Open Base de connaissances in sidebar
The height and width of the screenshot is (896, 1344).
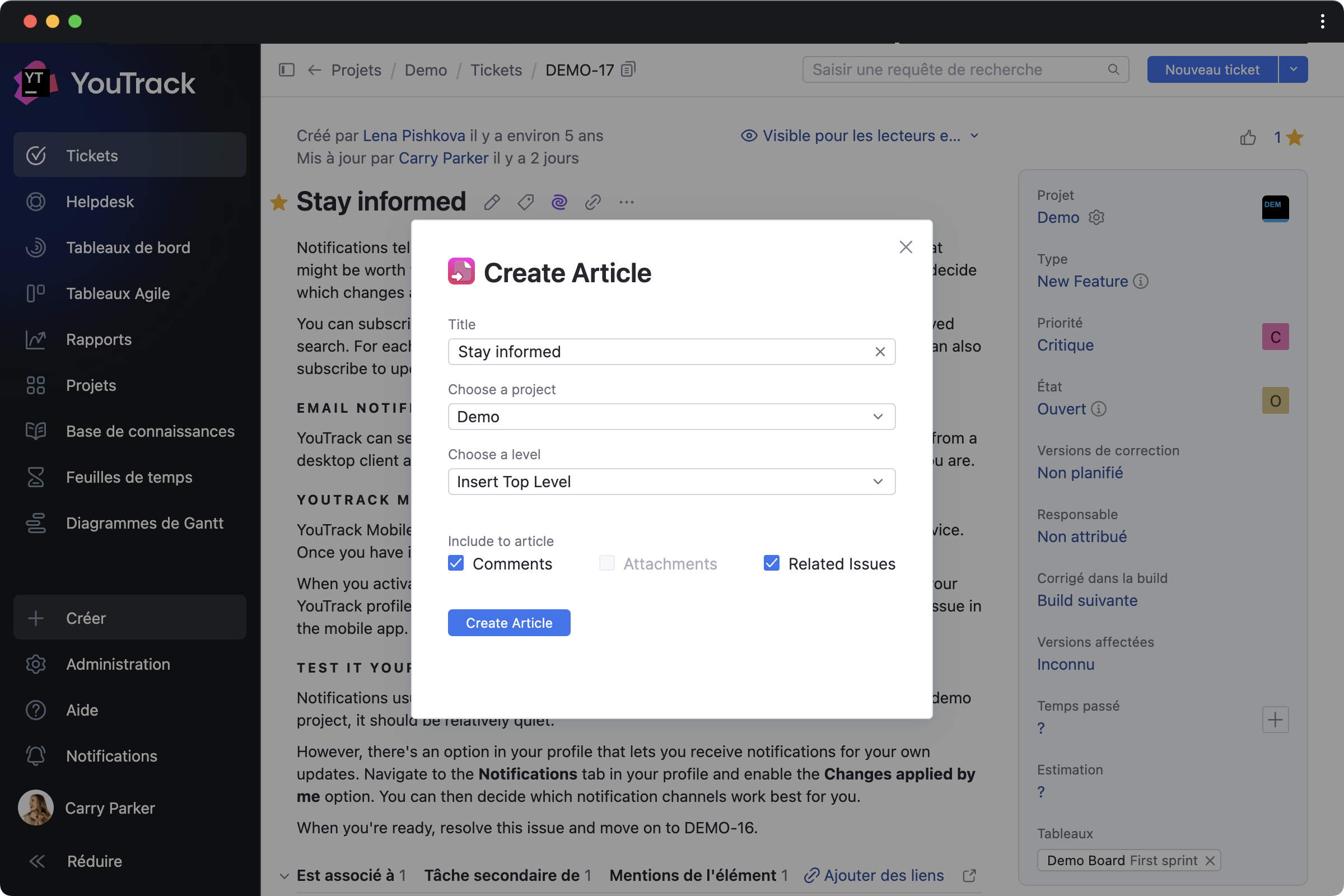(150, 431)
